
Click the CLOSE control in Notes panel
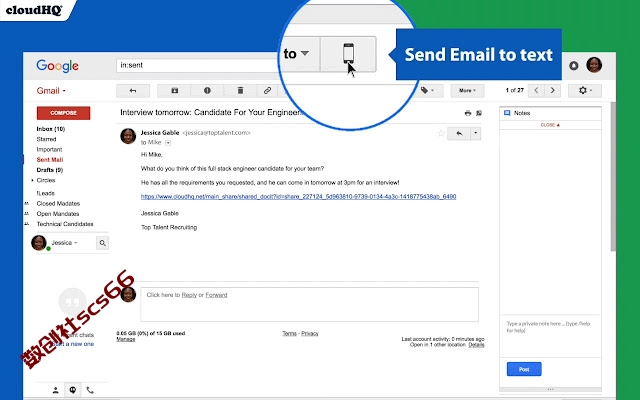550,125
